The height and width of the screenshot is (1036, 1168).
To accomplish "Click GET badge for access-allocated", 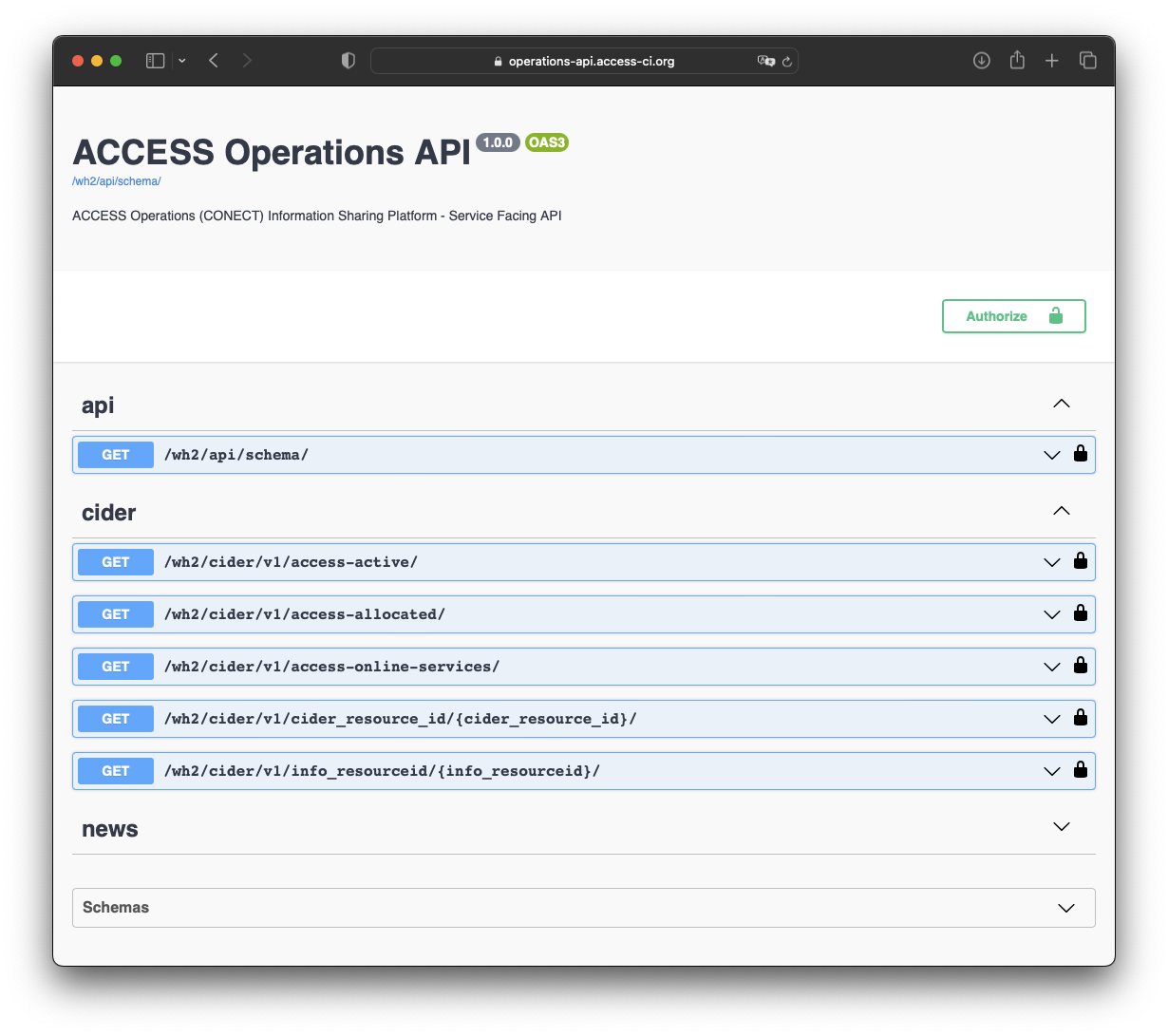I will 116,614.
